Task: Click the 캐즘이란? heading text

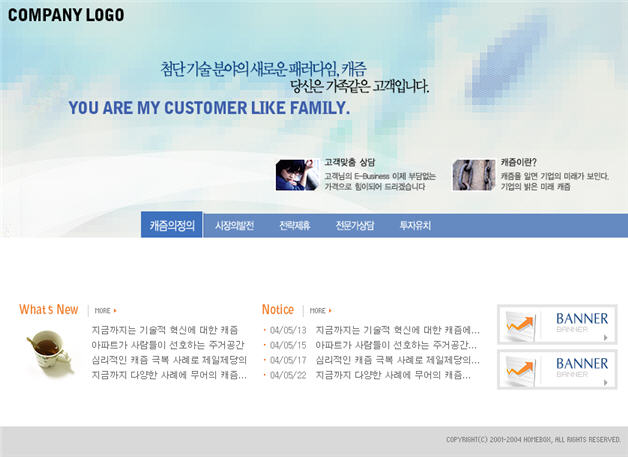Action: [x=519, y=162]
